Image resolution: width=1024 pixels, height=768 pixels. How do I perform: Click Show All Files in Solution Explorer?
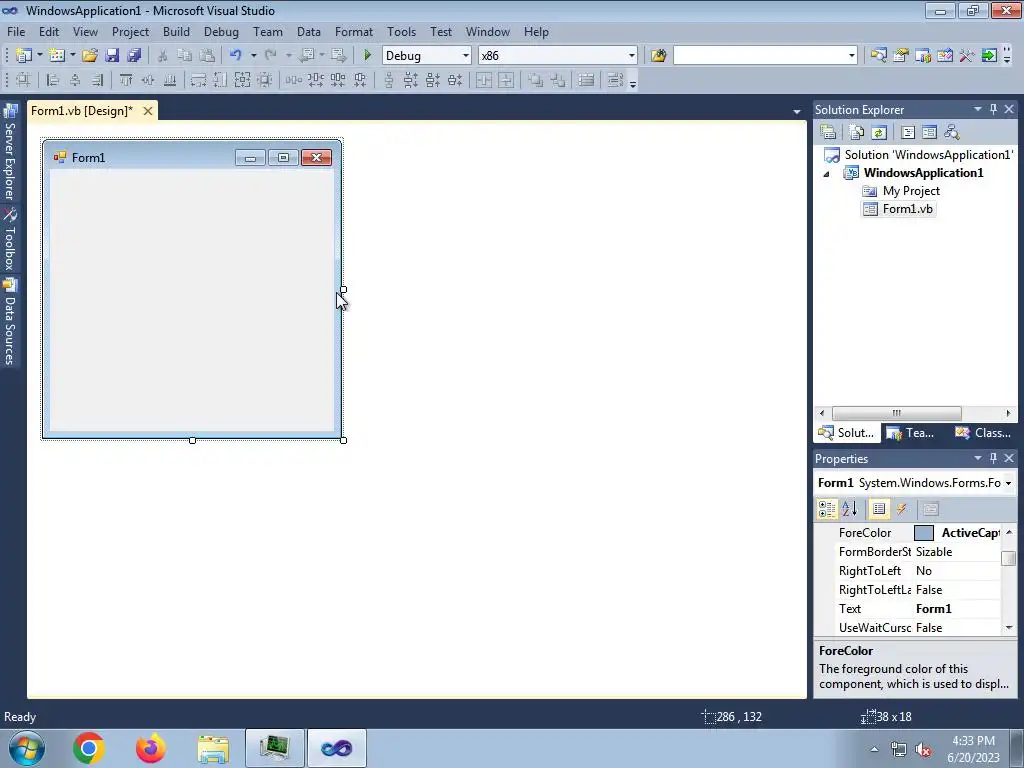click(857, 133)
